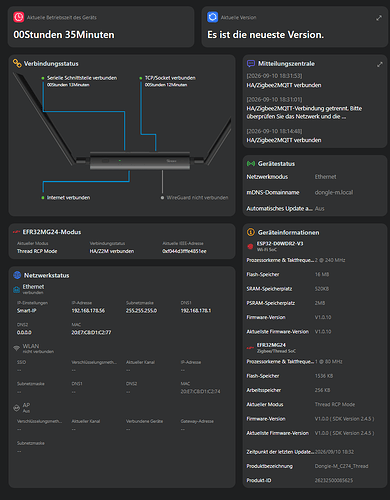The width and height of the screenshot is (390, 500).
Task: Click DNS1 value 192.168.178.1
Action: click(196, 310)
